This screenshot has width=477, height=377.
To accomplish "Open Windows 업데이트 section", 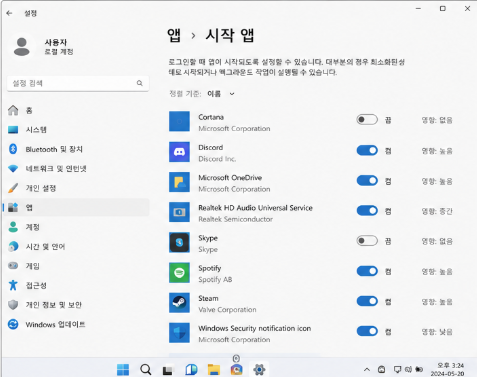I will coord(76,324).
